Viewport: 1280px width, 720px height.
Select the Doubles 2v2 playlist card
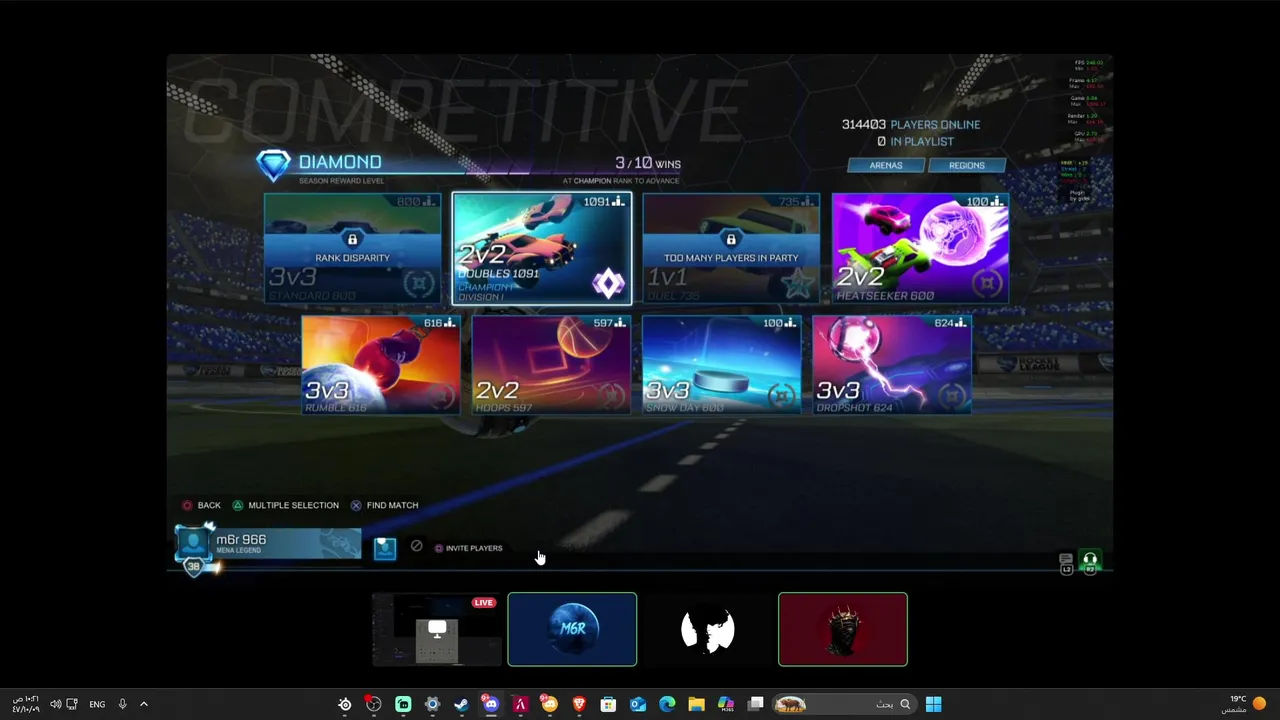(x=541, y=248)
